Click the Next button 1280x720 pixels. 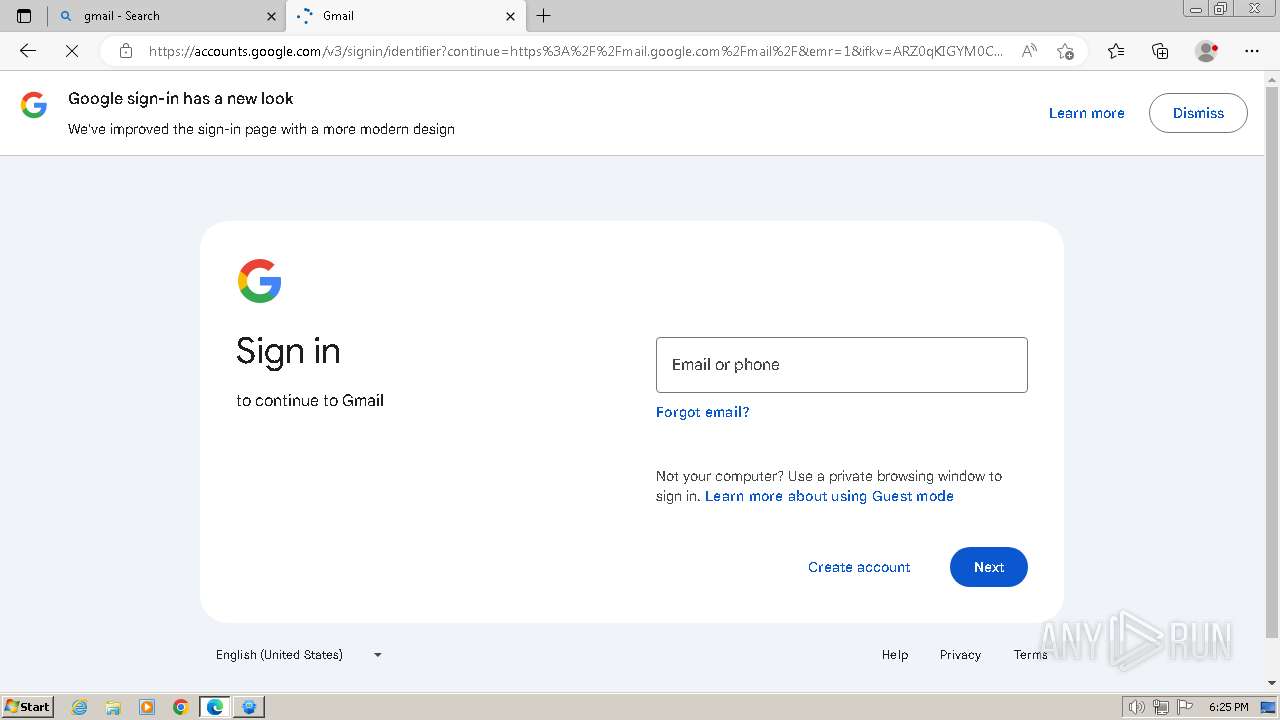click(x=988, y=567)
